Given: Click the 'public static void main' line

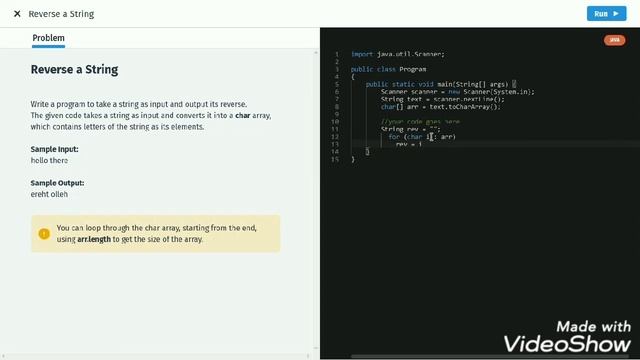Looking at the screenshot, I should [441, 84].
